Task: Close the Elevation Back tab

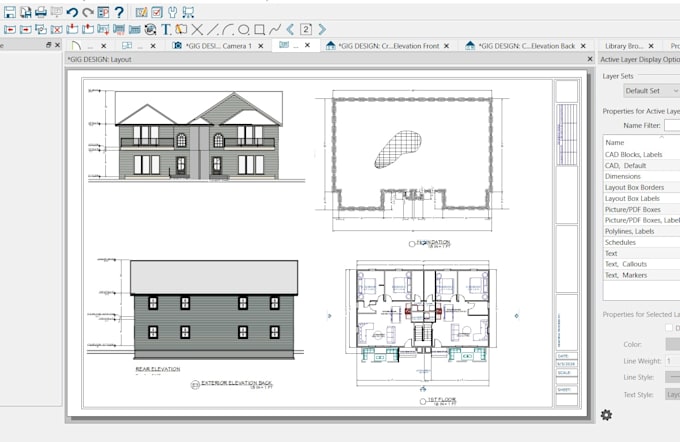Action: [x=583, y=46]
